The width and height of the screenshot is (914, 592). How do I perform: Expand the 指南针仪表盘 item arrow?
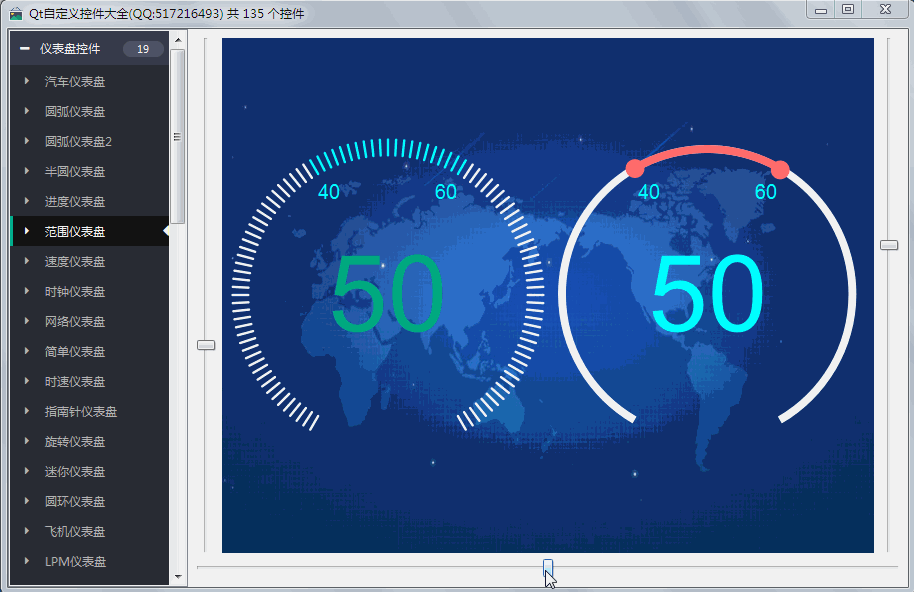coord(27,411)
